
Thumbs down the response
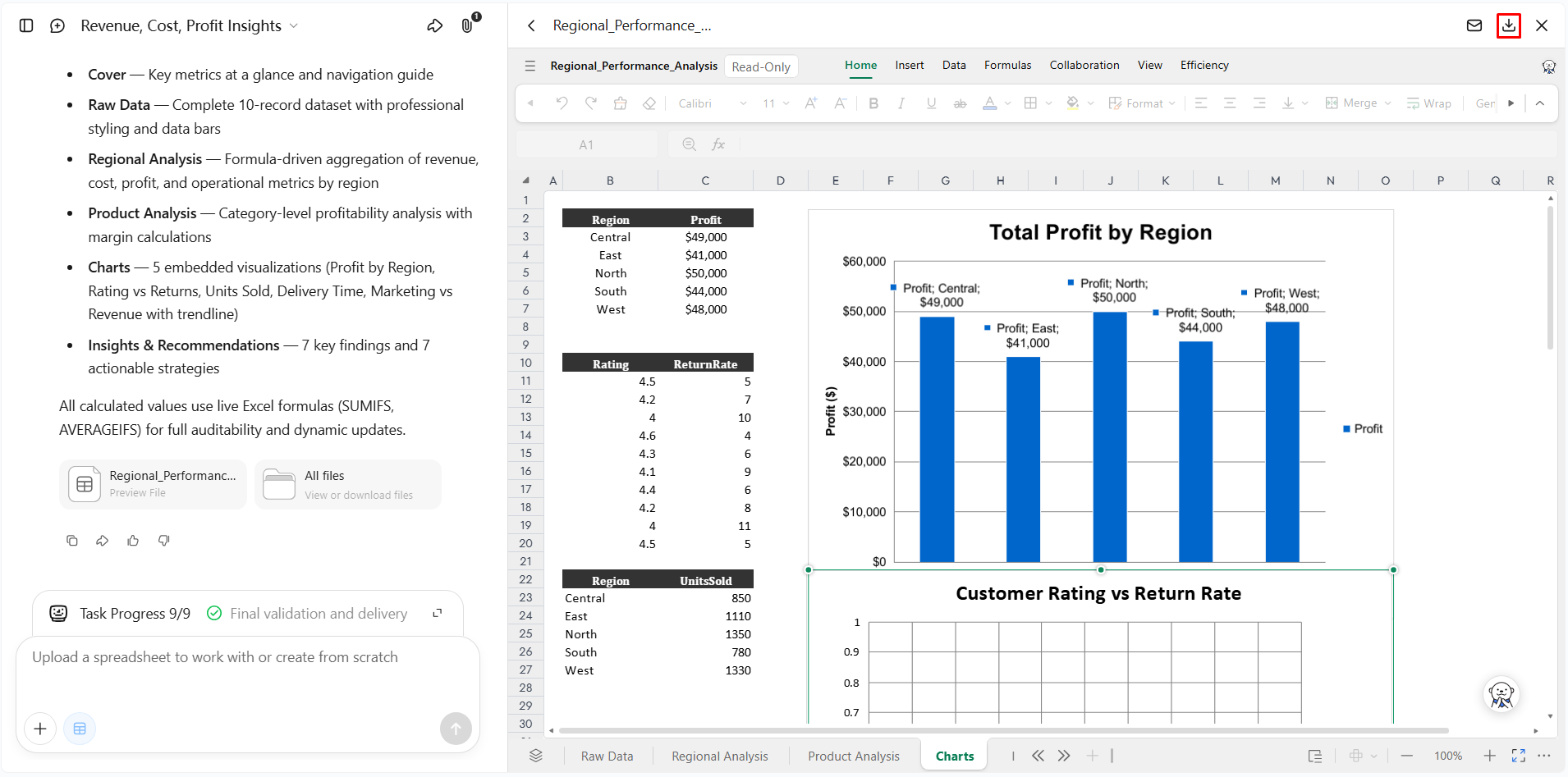click(x=164, y=541)
